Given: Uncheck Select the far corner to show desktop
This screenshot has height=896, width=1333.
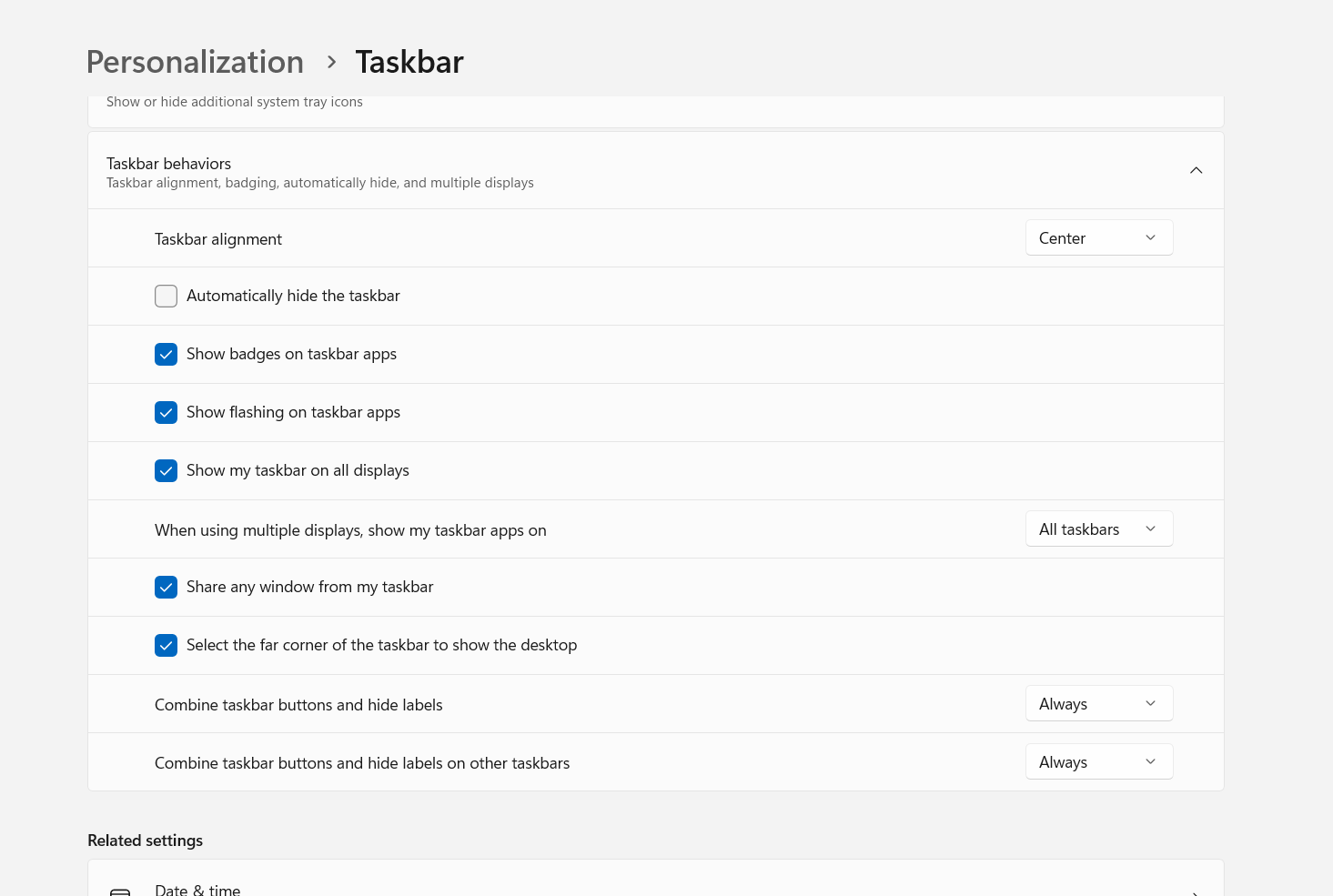Looking at the screenshot, I should (x=166, y=645).
